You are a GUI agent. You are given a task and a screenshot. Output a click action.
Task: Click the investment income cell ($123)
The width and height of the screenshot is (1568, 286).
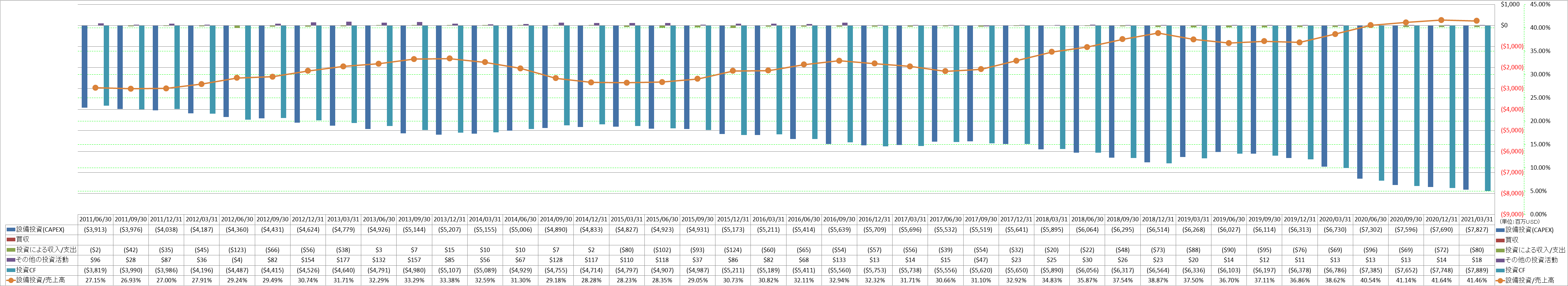(x=237, y=250)
